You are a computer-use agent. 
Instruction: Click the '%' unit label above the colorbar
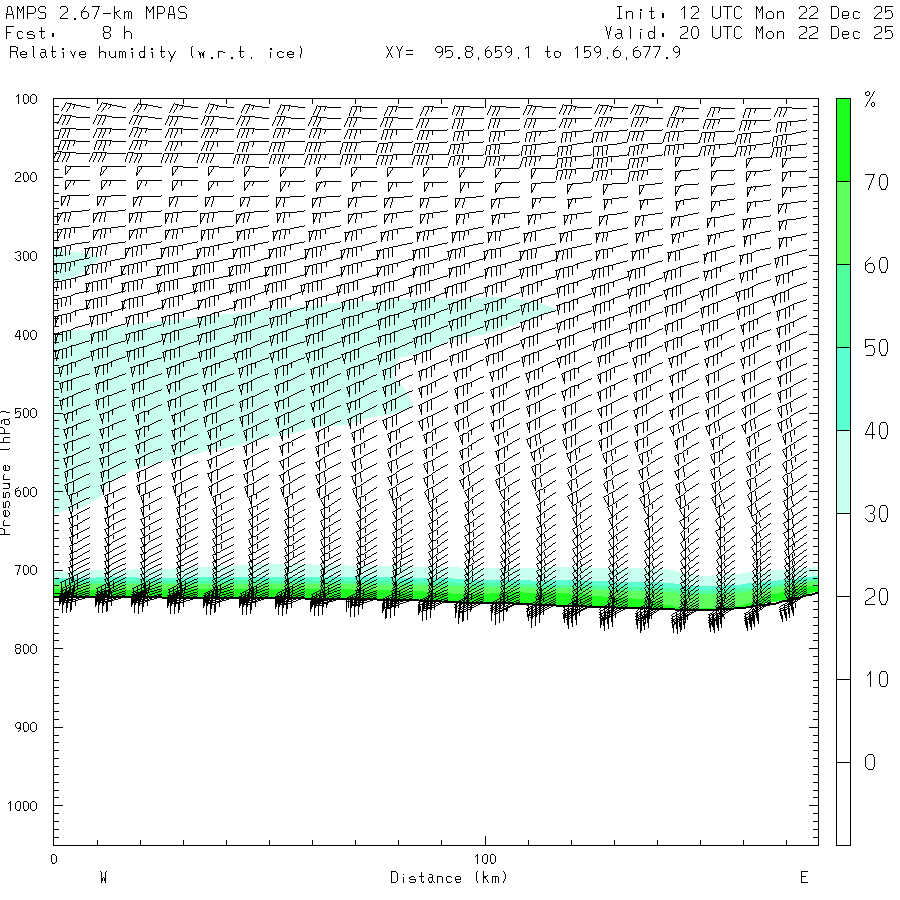(870, 100)
